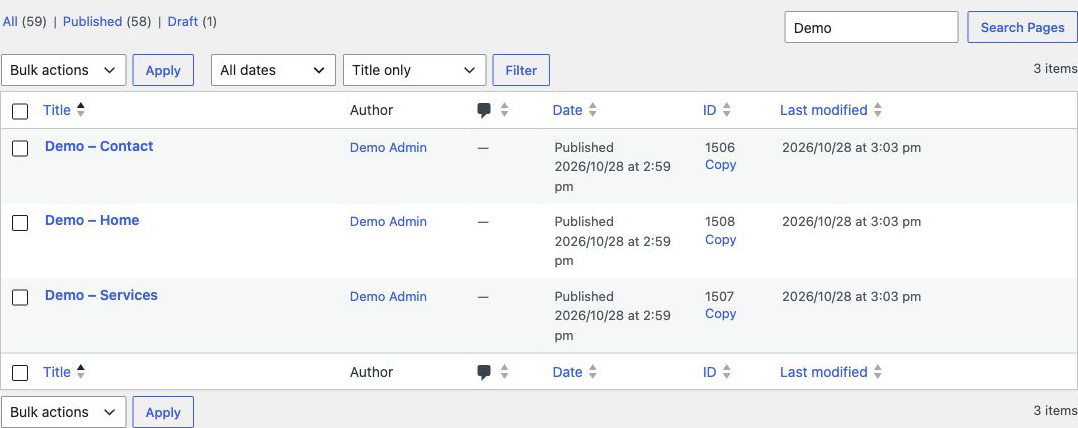Image resolution: width=1078 pixels, height=428 pixels.
Task: Sort by top Title column header
Action: pos(56,110)
